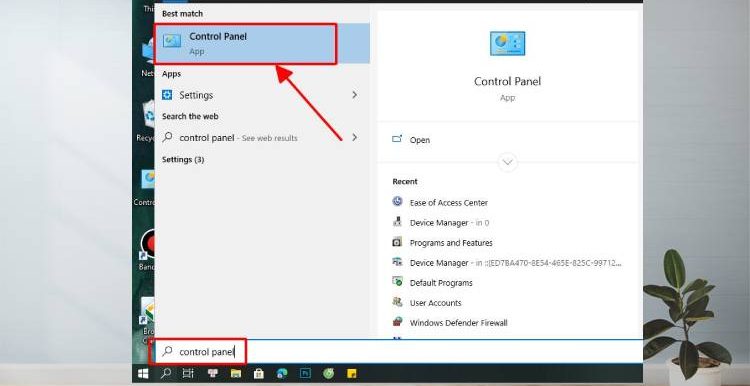Click the taskbar Search icon

pyautogui.click(x=165, y=373)
